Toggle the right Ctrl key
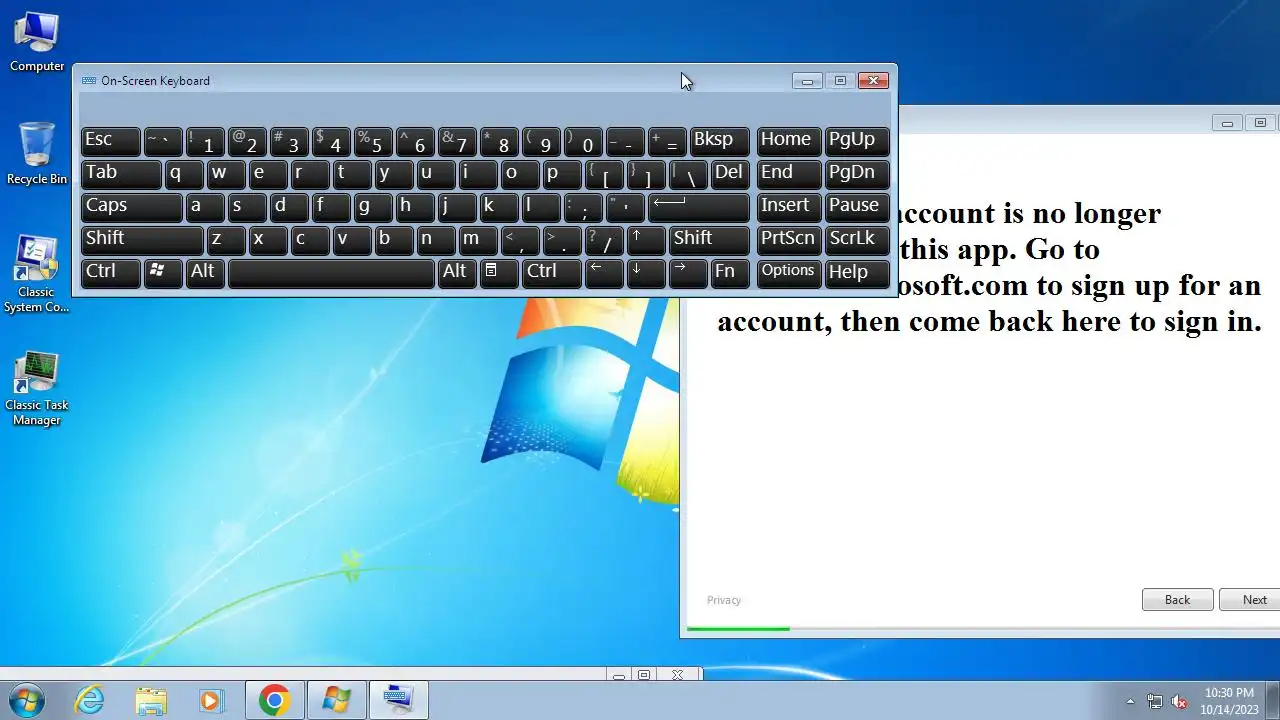Viewport: 1280px width, 720px height. 551,273
